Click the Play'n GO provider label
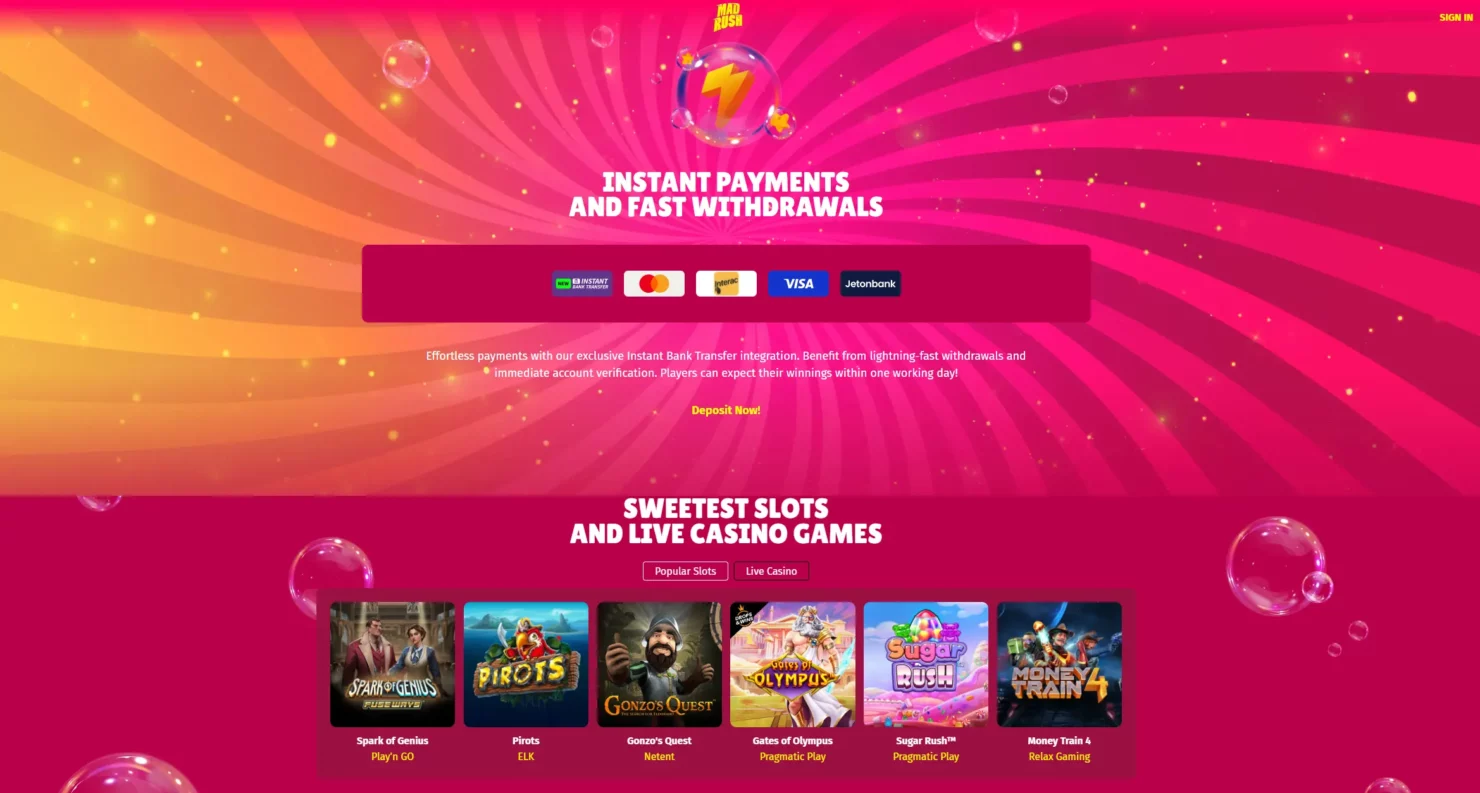Image resolution: width=1480 pixels, height=793 pixels. [x=392, y=757]
